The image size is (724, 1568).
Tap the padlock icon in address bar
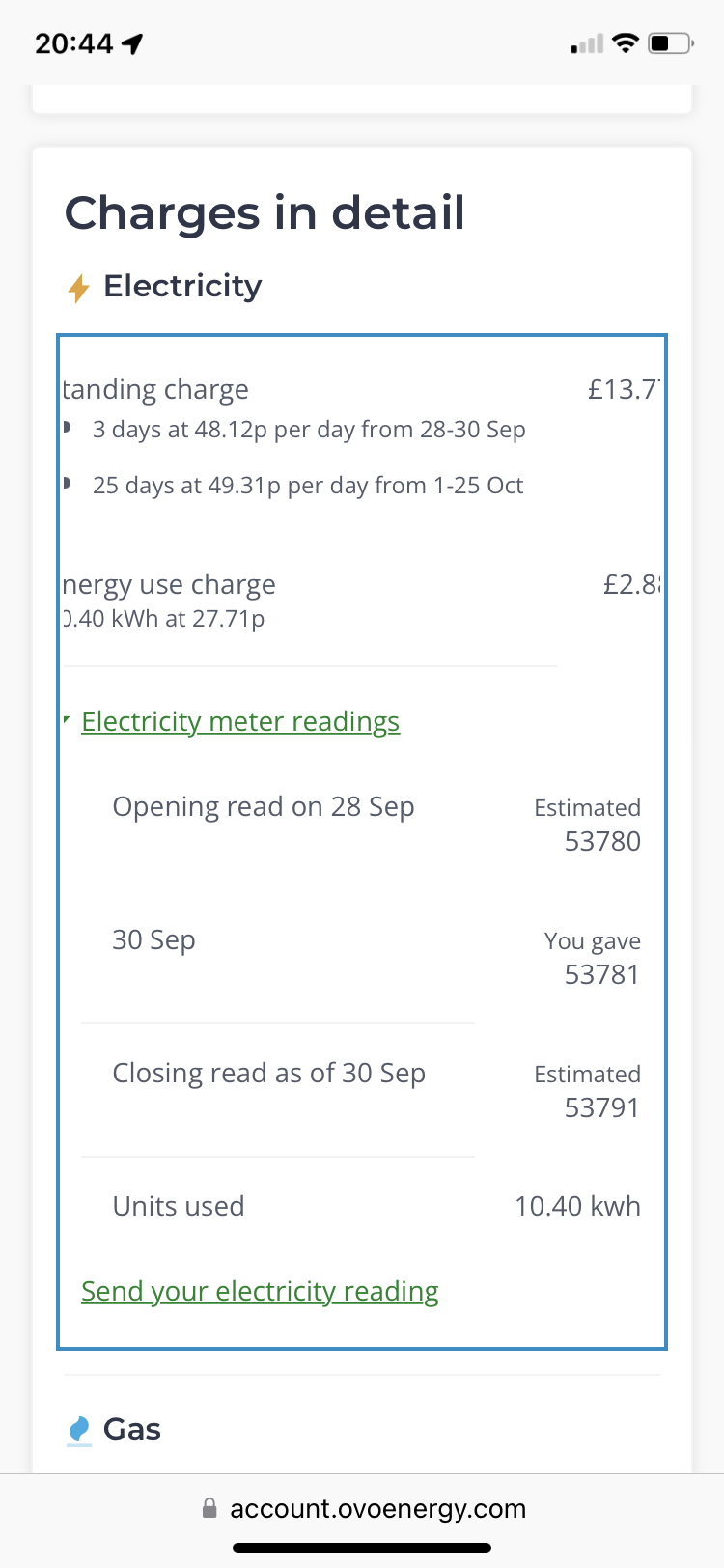click(209, 1508)
